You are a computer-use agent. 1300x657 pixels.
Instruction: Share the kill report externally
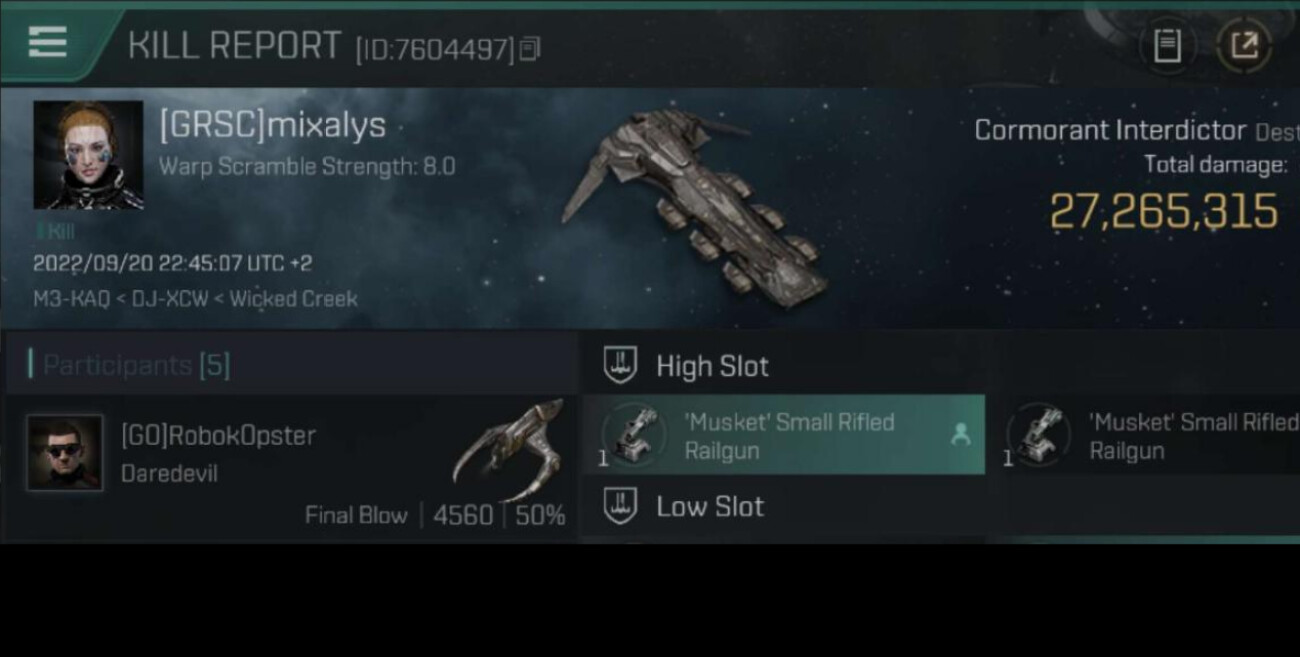[x=1243, y=45]
